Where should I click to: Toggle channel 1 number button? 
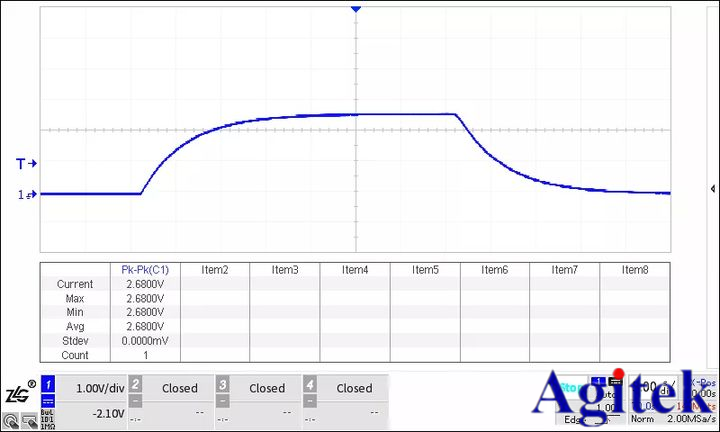46,383
